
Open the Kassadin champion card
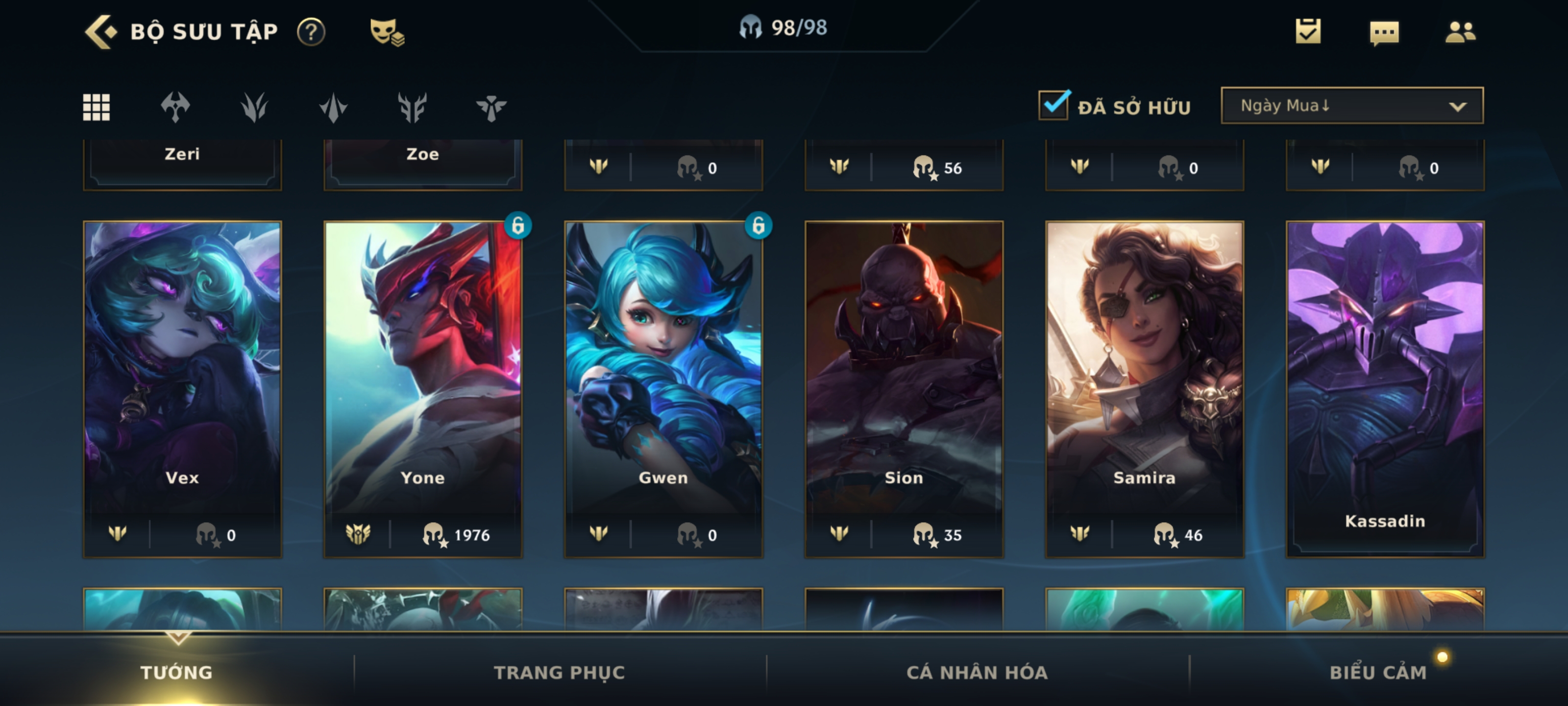[1385, 389]
